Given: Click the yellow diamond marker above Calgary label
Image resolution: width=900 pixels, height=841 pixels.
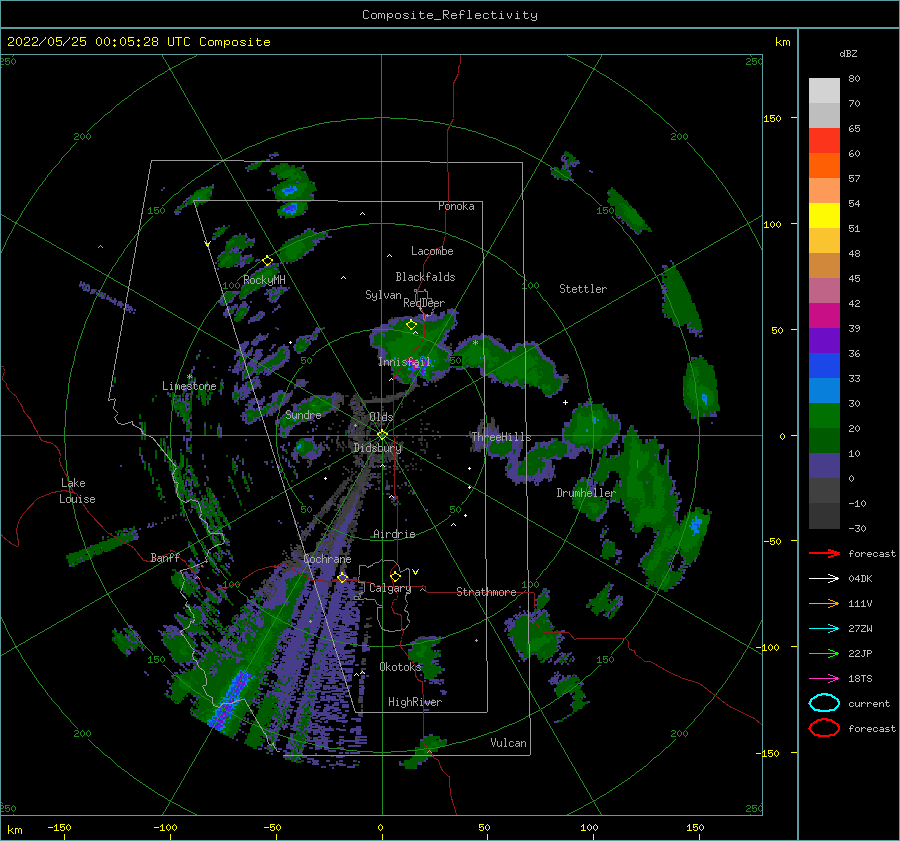Looking at the screenshot, I should click(395, 576).
